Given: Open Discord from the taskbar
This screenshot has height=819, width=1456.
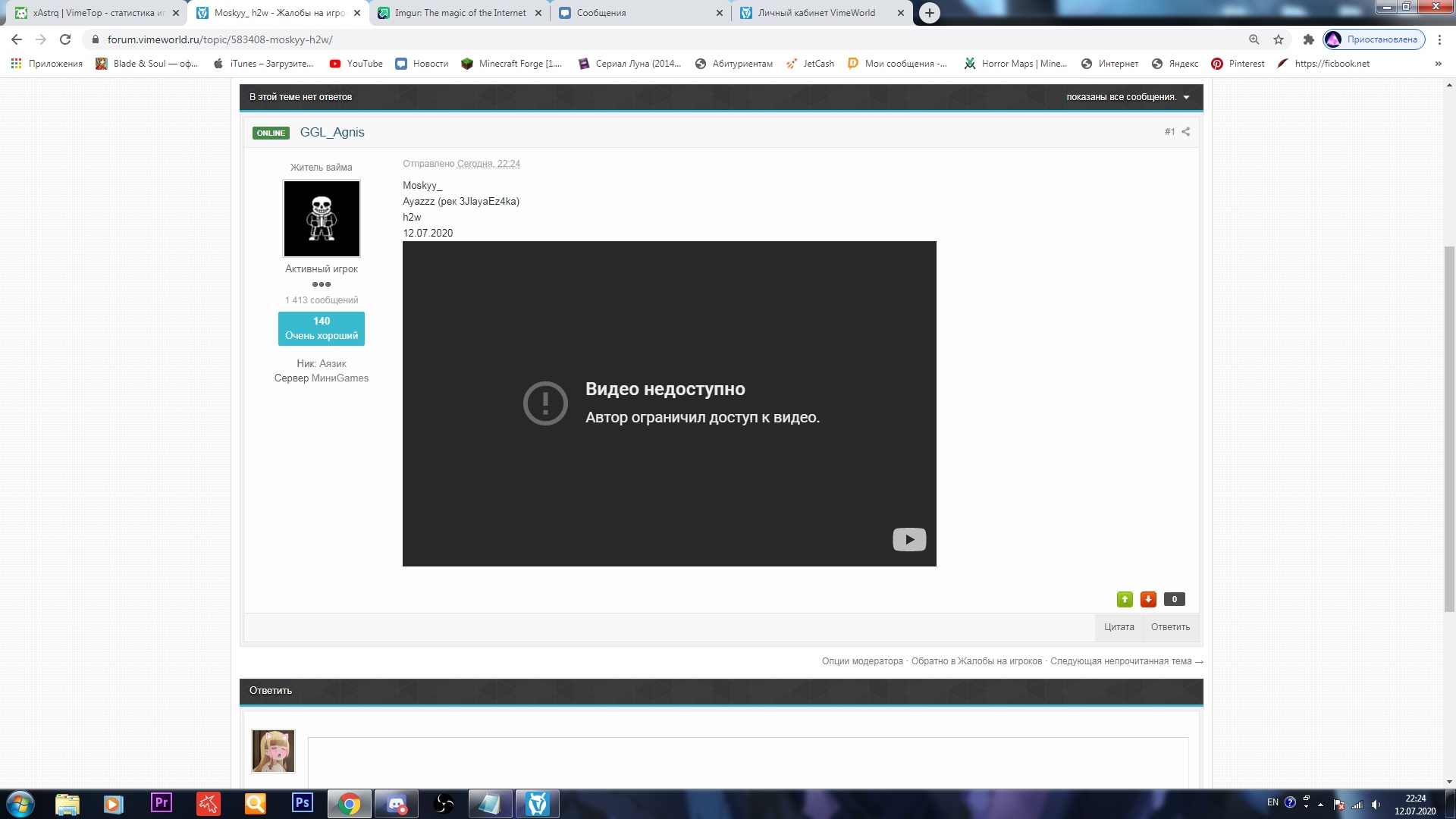Looking at the screenshot, I should pos(396,804).
